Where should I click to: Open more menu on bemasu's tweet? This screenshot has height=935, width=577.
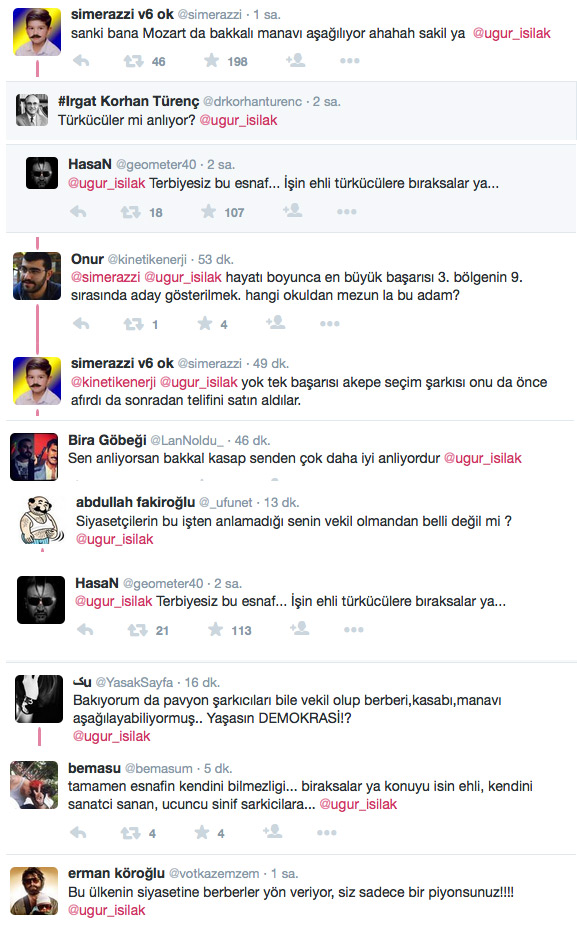[327, 832]
